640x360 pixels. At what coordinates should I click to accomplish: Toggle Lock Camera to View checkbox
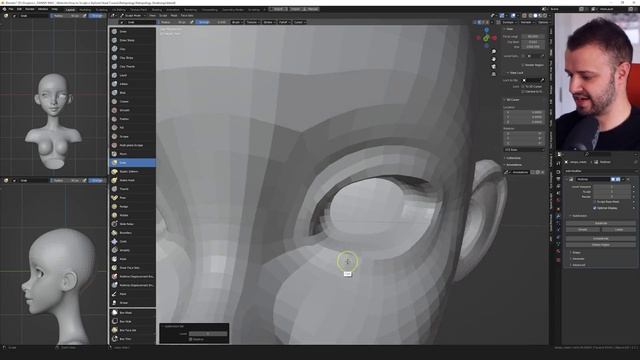(523, 91)
